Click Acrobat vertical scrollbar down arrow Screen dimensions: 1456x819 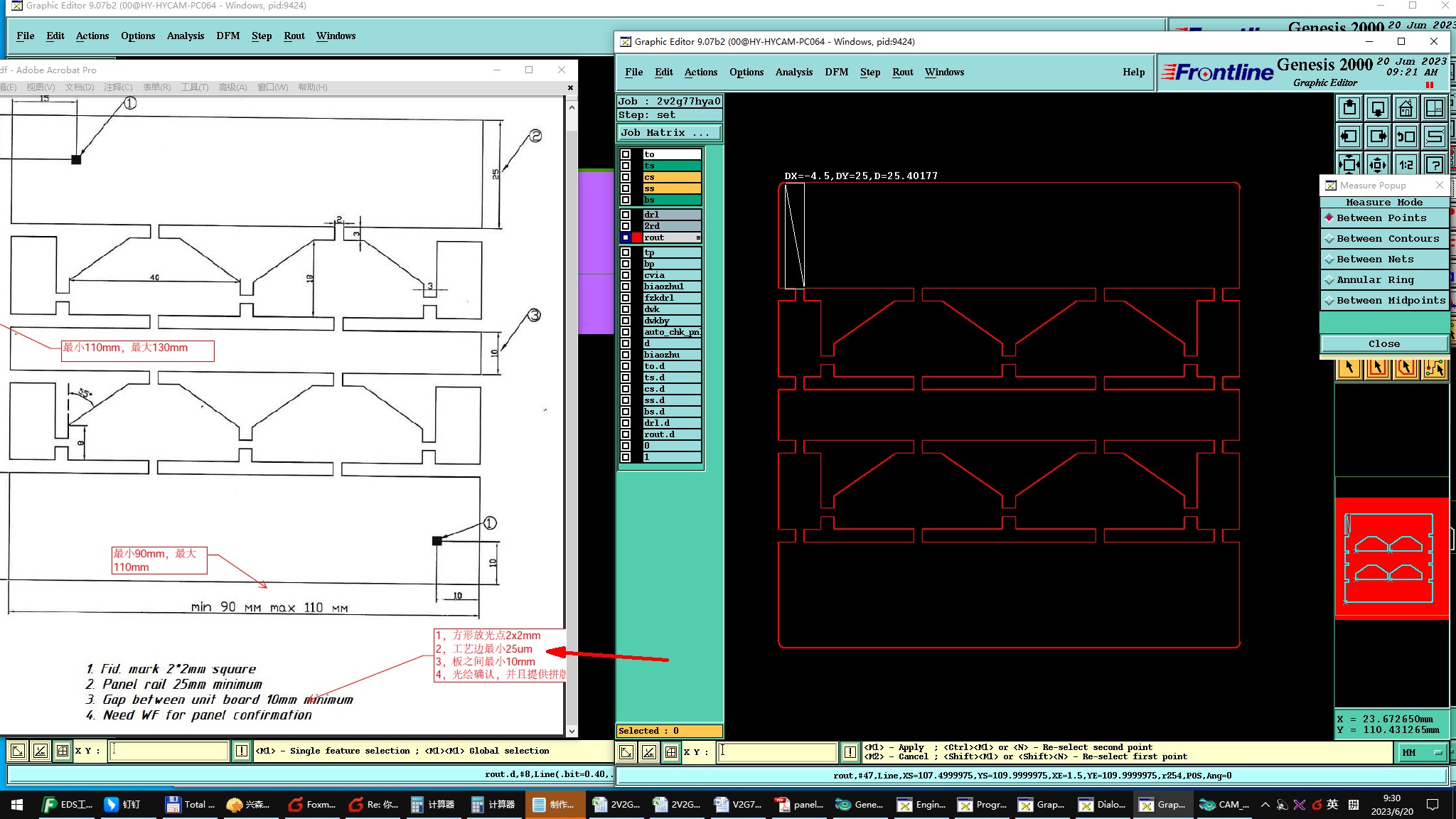[572, 731]
